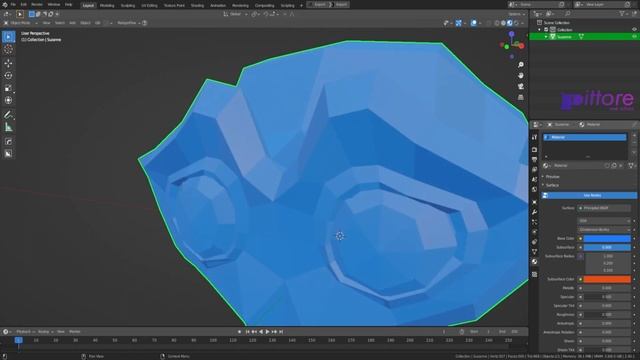The image size is (640, 360).
Task: Switch to solid viewport shading
Action: click(x=503, y=23)
